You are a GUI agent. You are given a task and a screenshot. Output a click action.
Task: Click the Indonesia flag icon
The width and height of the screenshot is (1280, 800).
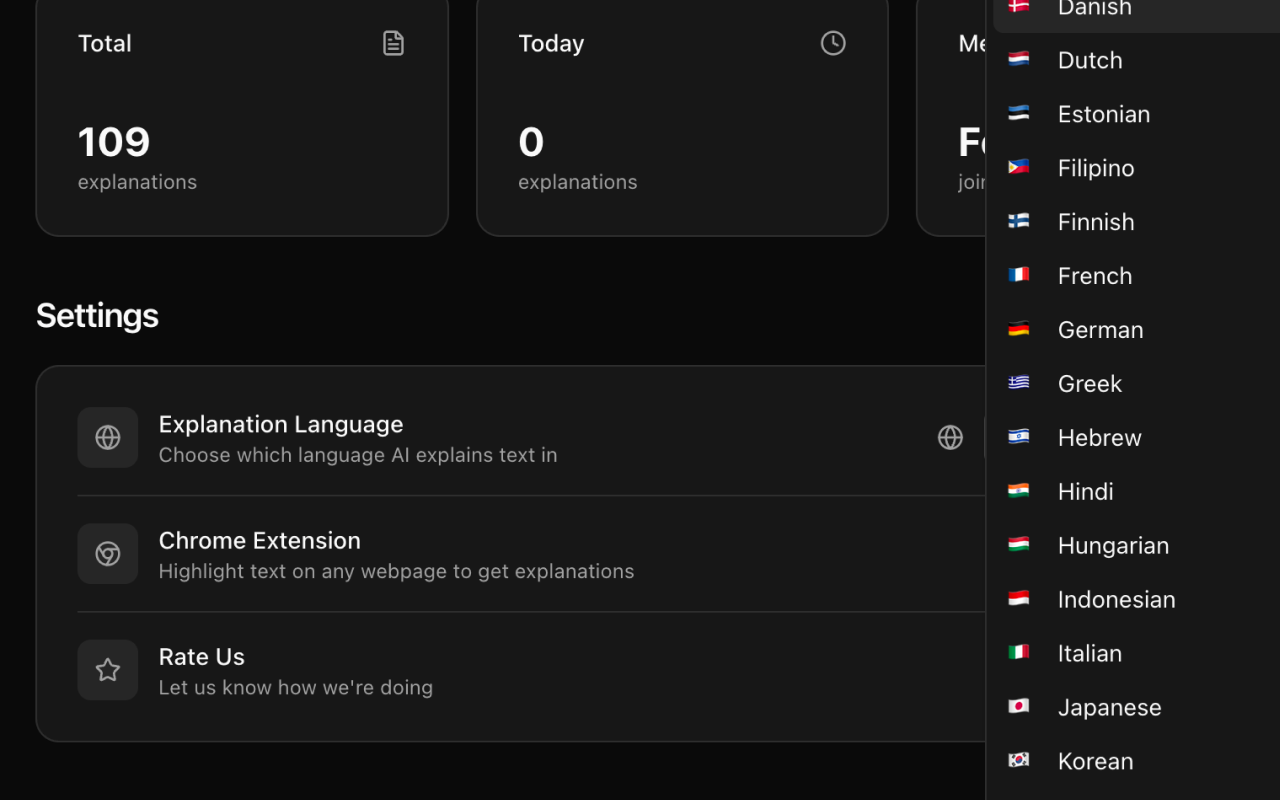pos(1019,599)
